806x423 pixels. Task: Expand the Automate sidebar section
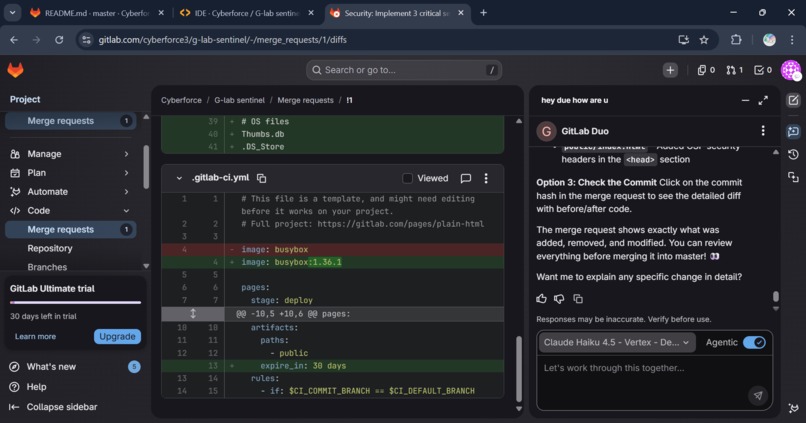[70, 192]
